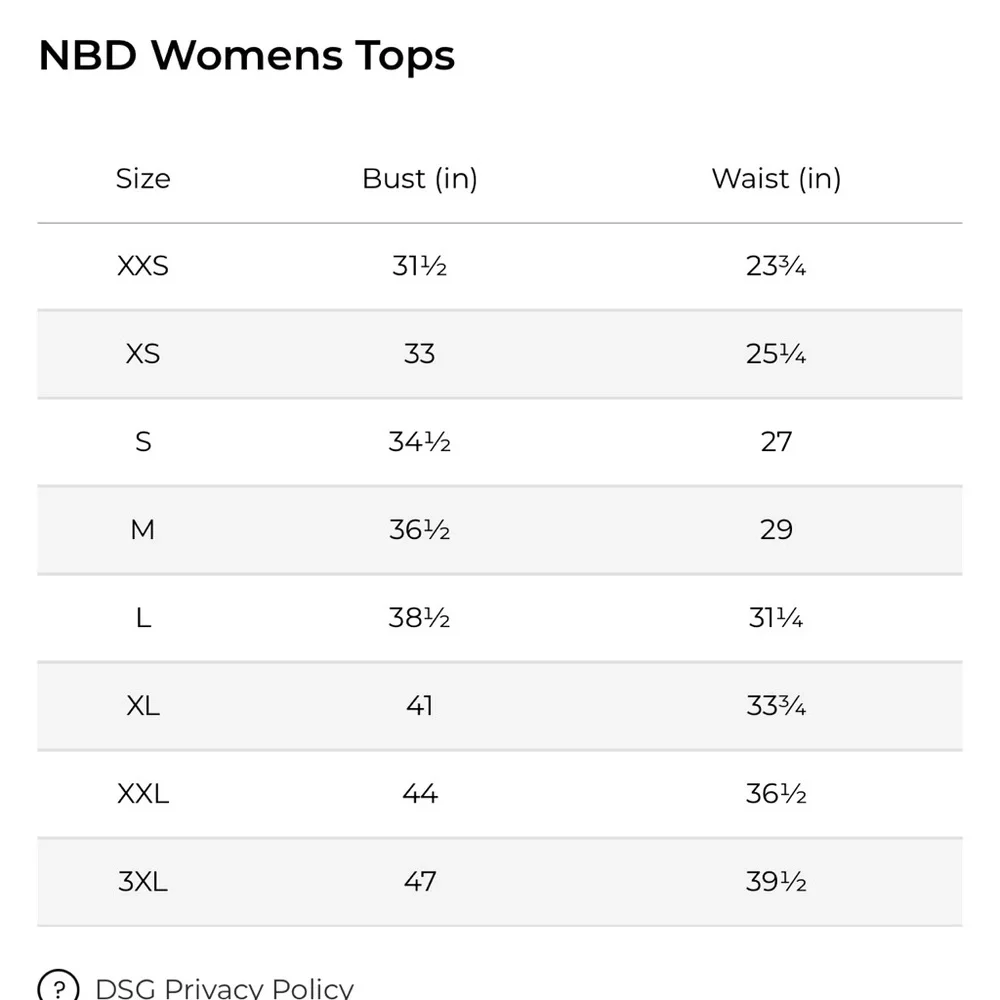Click the Size column header

point(143,179)
